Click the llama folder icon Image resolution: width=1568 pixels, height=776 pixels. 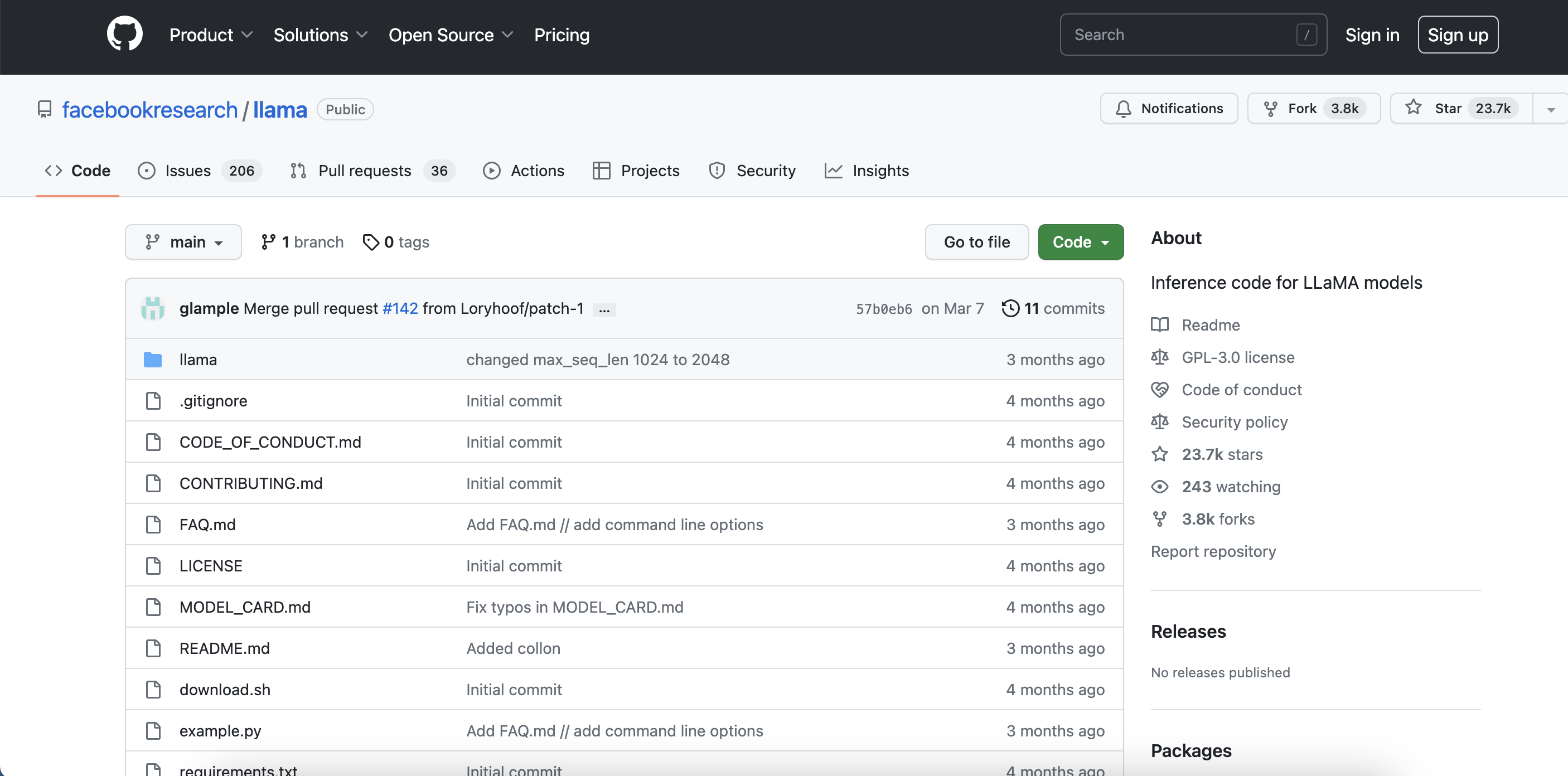point(153,360)
